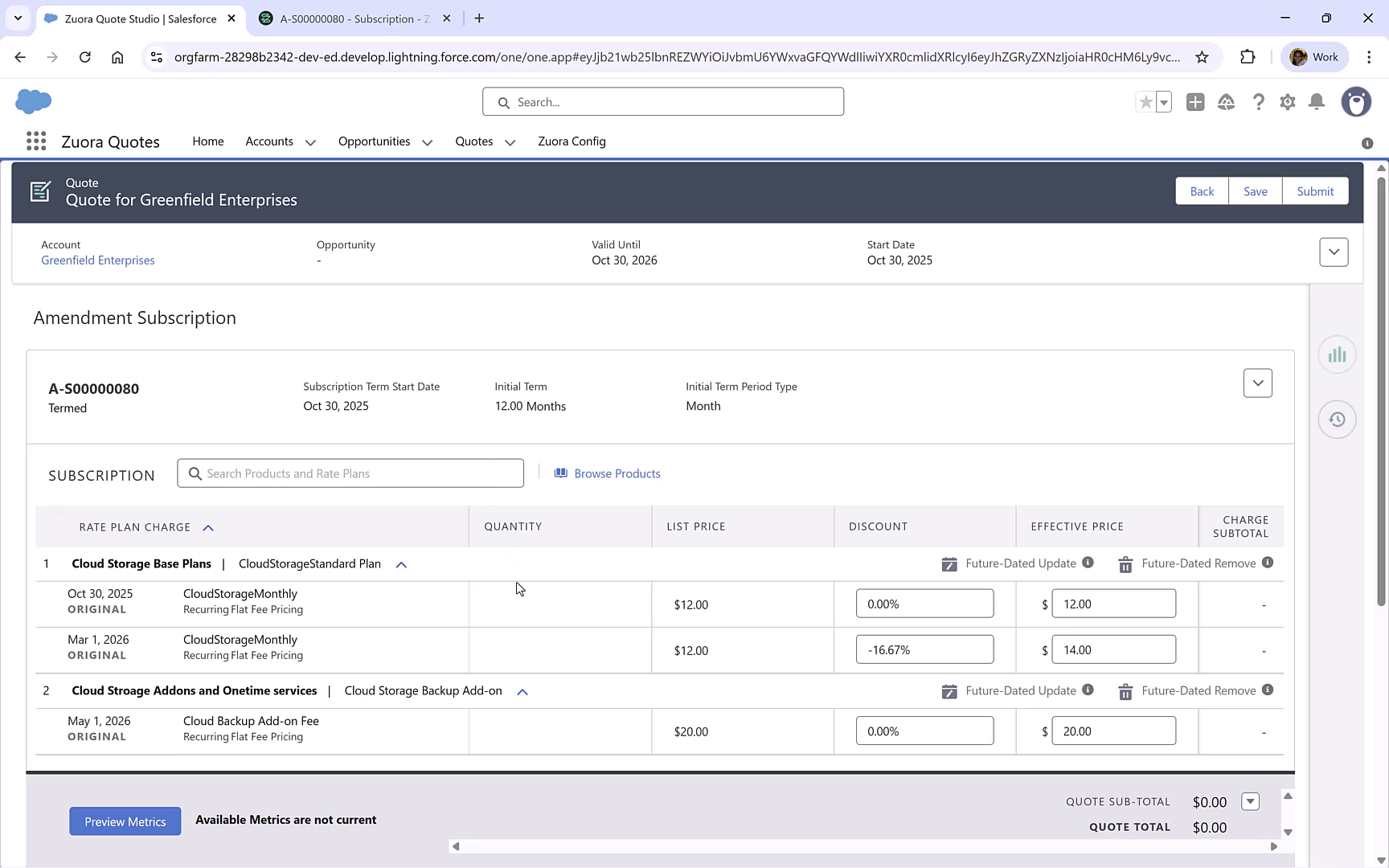Click the favorite star icon in the header
The image size is (1389, 868).
[x=1145, y=102]
